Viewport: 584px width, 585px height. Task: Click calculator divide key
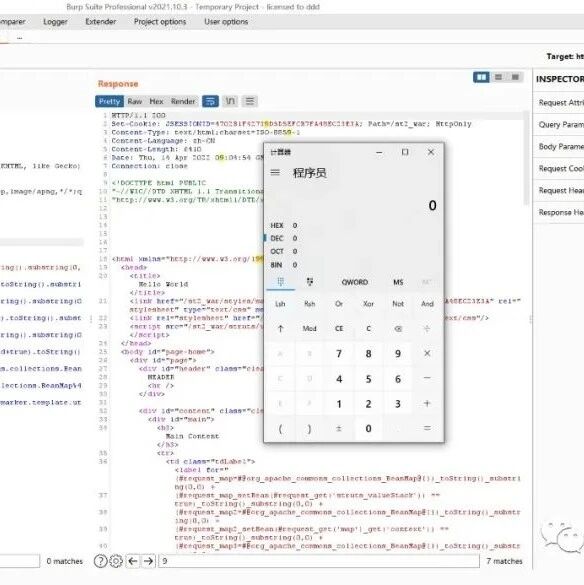[427, 329]
